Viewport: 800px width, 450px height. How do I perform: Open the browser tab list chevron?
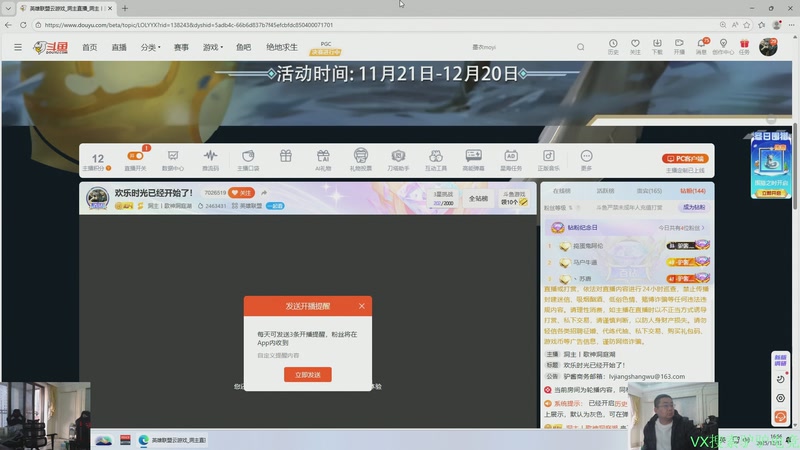8,8
